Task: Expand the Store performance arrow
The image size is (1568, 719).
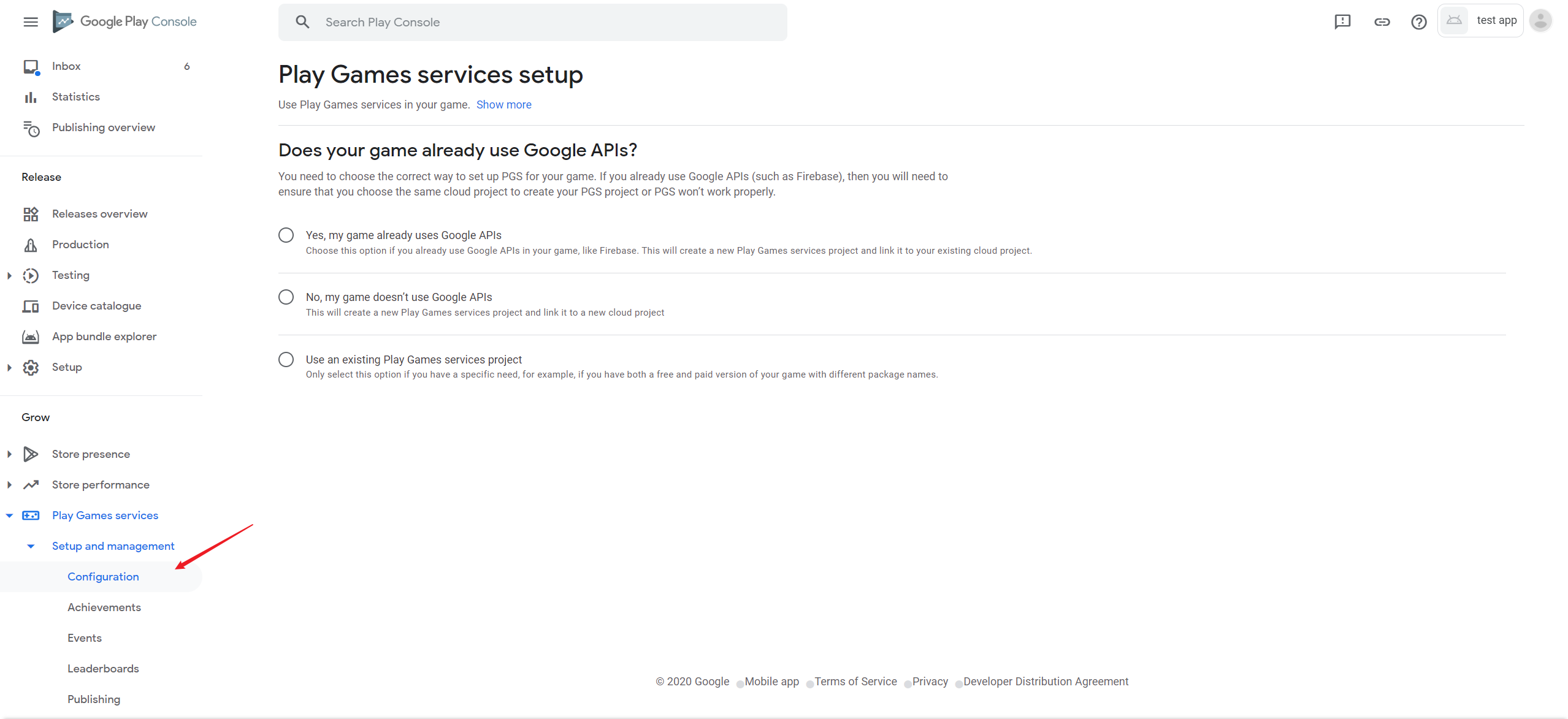Action: click(x=9, y=485)
